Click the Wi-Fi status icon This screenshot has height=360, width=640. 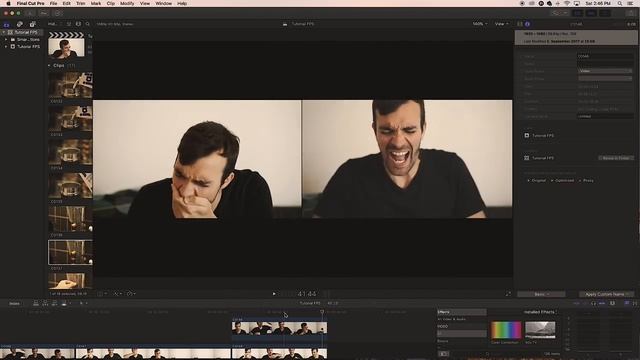[x=567, y=3]
